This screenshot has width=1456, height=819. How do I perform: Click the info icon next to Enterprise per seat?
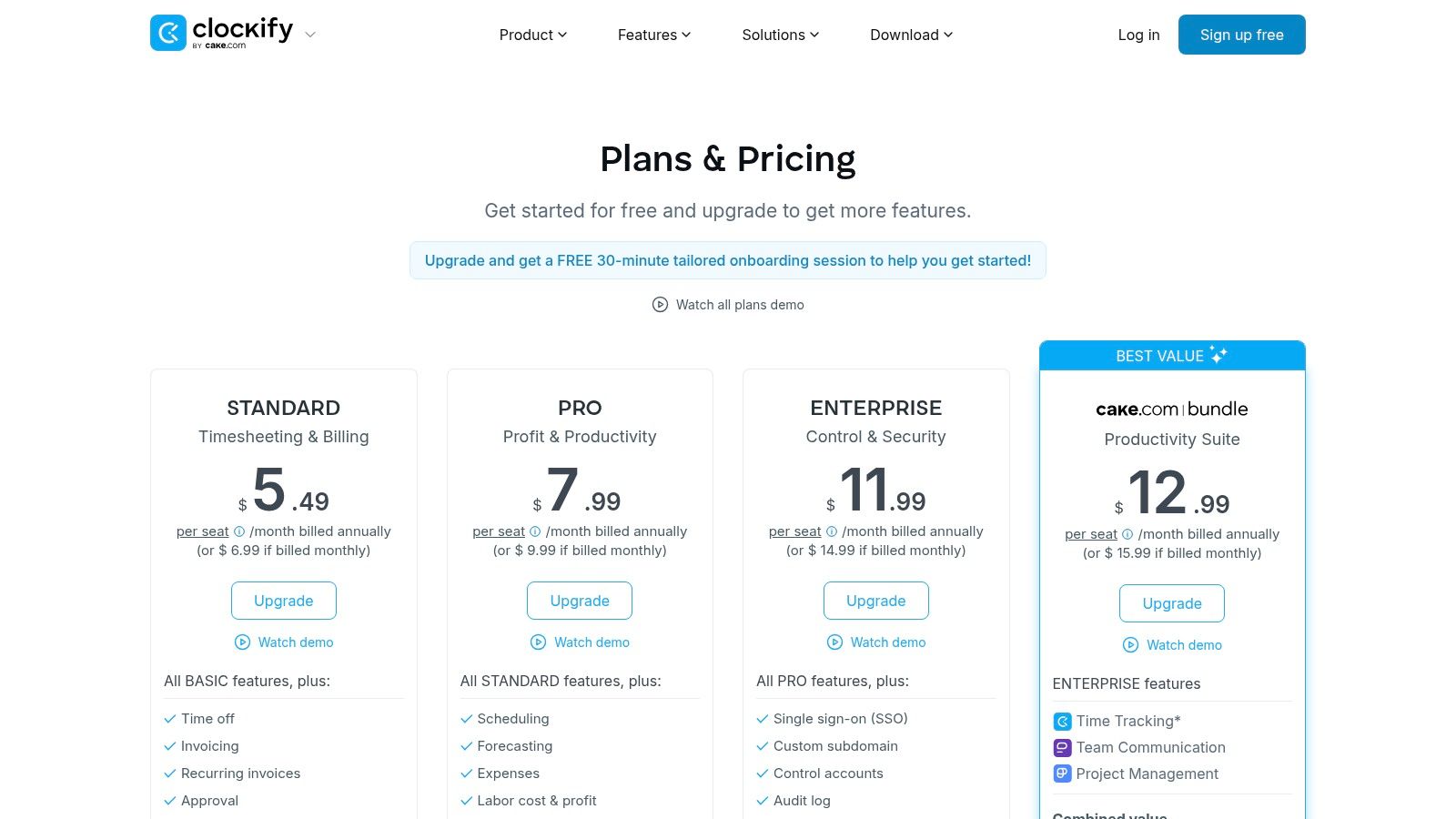(x=830, y=531)
